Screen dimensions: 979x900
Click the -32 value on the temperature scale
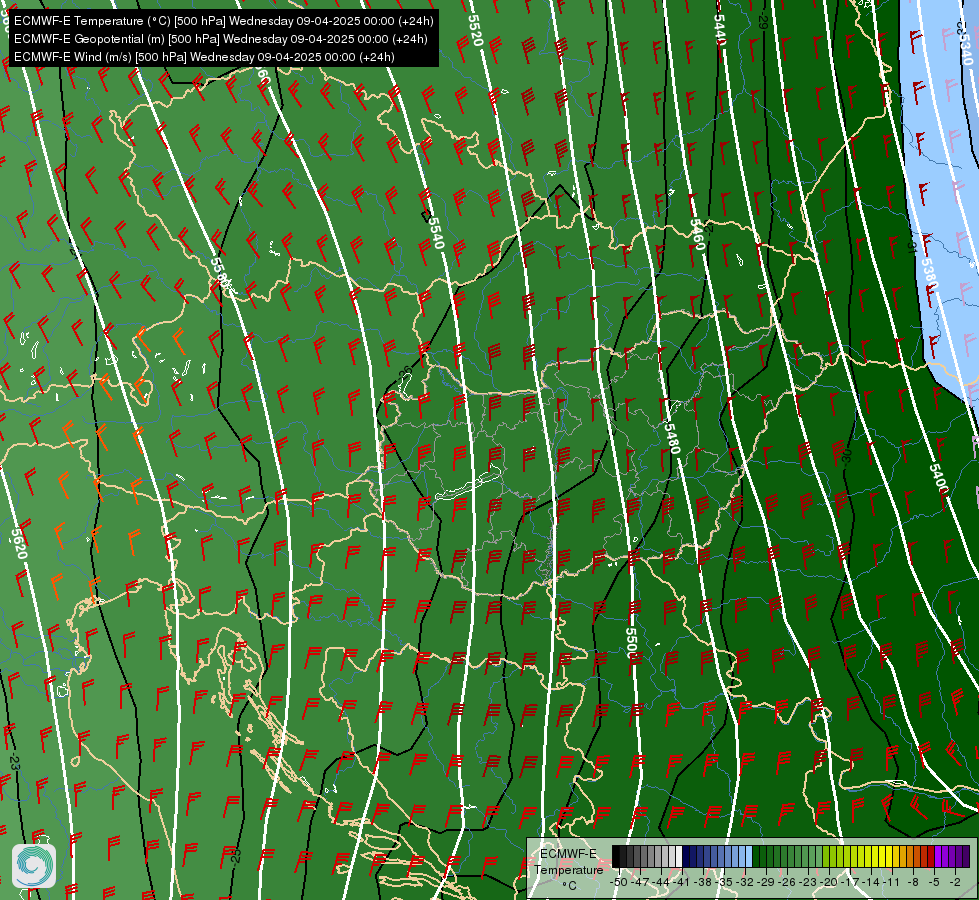pos(745,882)
